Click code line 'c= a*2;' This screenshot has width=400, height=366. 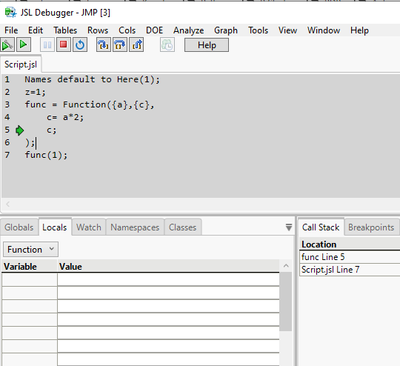pyautogui.click(x=65, y=117)
